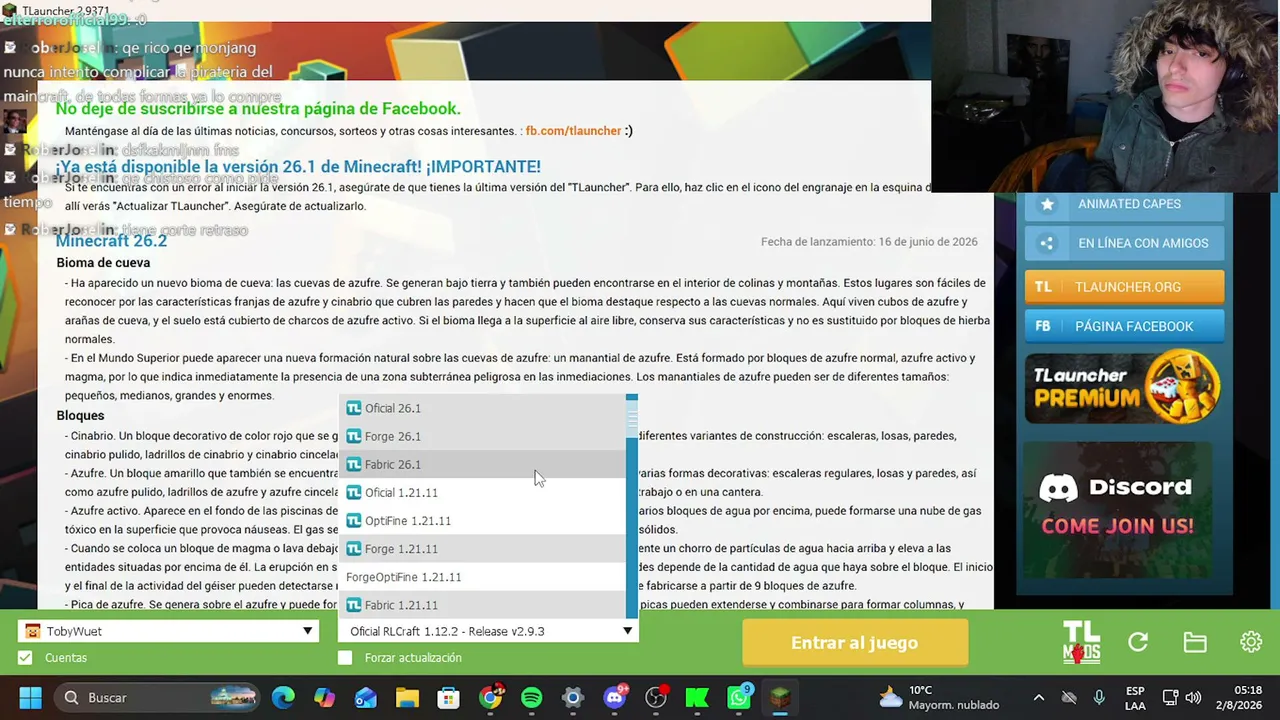The width and height of the screenshot is (1280, 720).
Task: Open Microsoft Copilot from taskbar
Action: coord(325,698)
